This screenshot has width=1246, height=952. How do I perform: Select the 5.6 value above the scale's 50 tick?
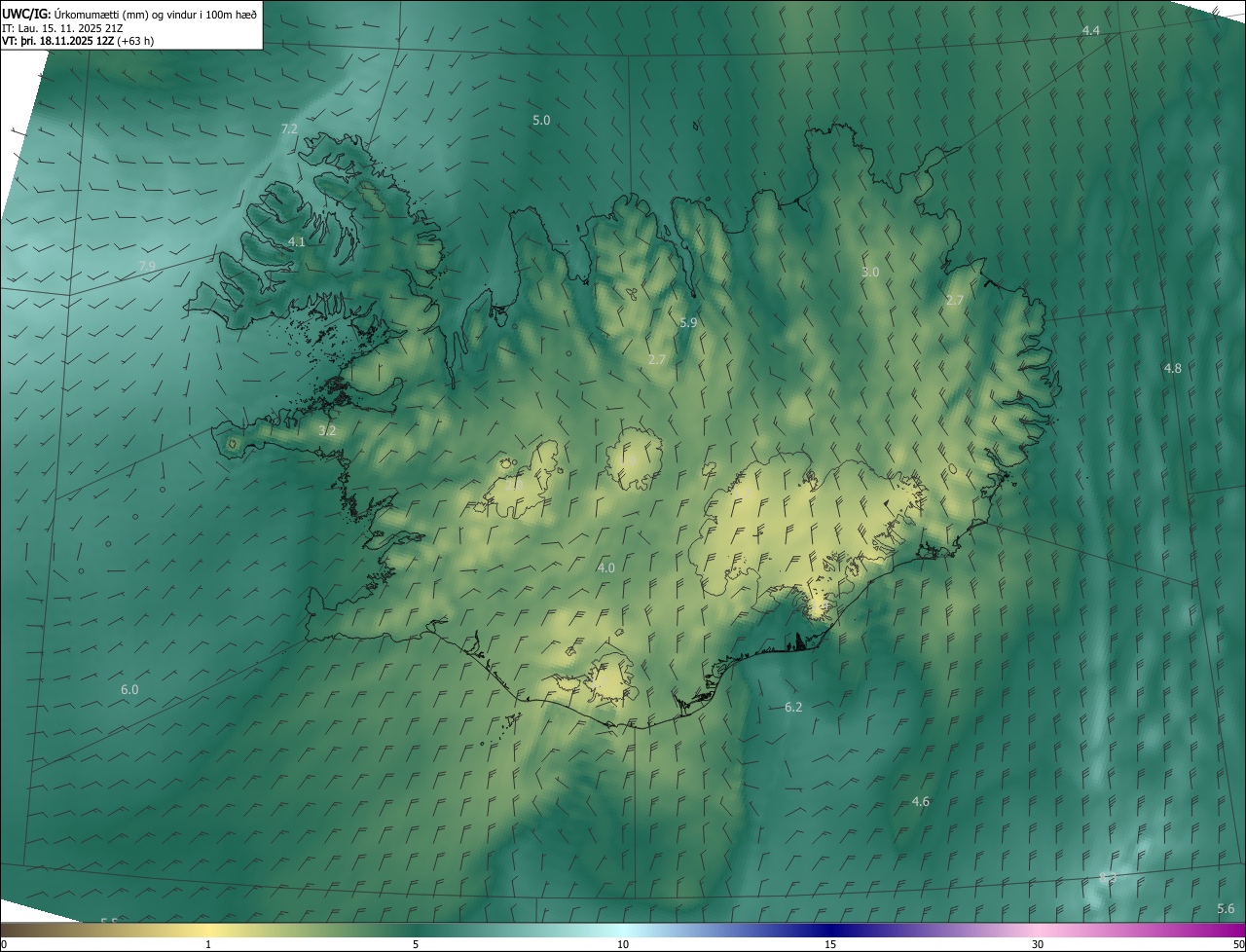tap(1226, 909)
